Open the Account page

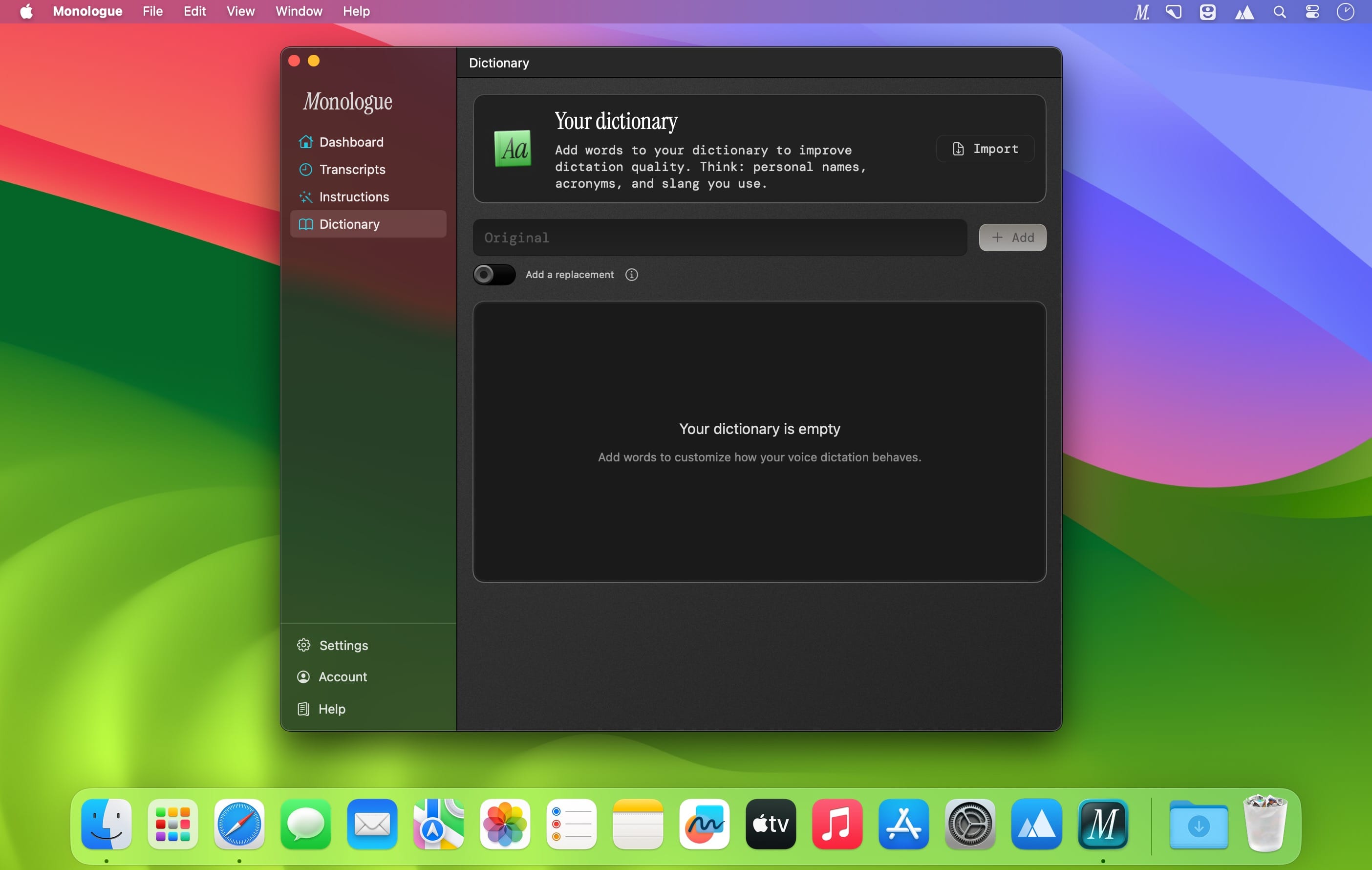tap(342, 677)
